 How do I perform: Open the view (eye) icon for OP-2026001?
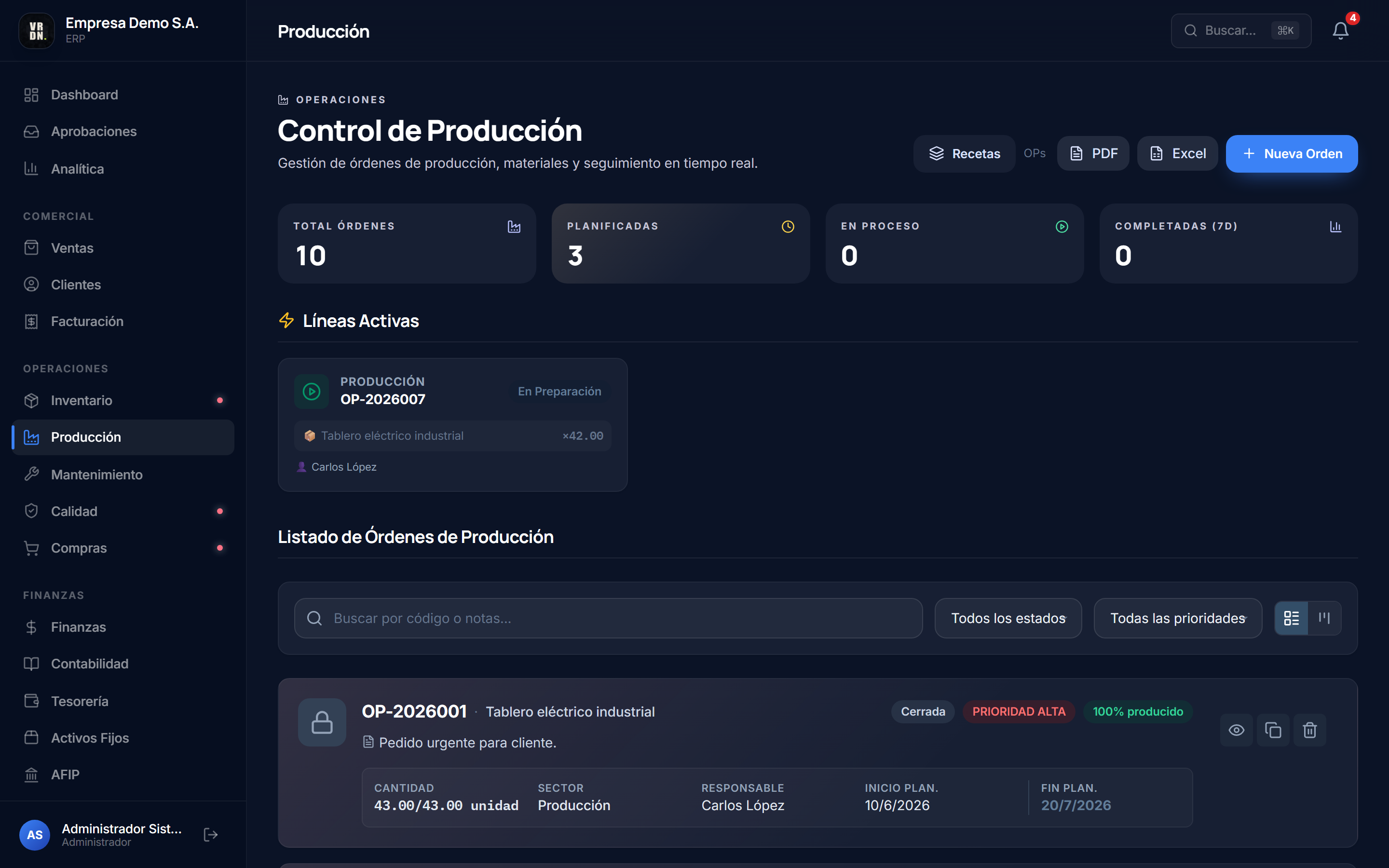pos(1236,730)
